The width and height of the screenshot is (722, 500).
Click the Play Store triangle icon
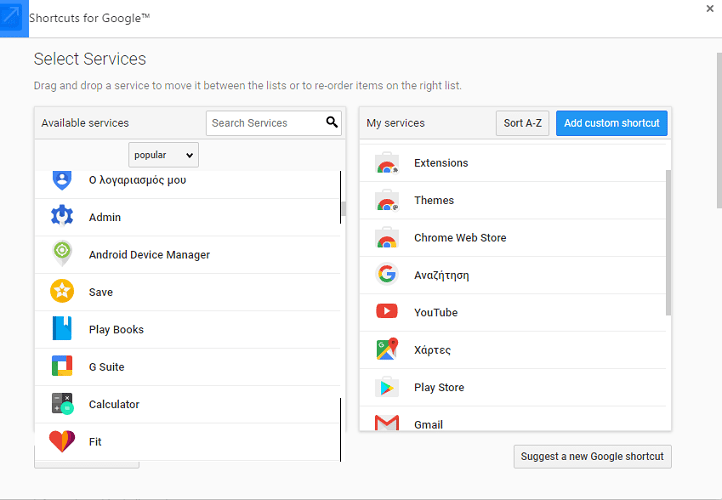pos(387,387)
